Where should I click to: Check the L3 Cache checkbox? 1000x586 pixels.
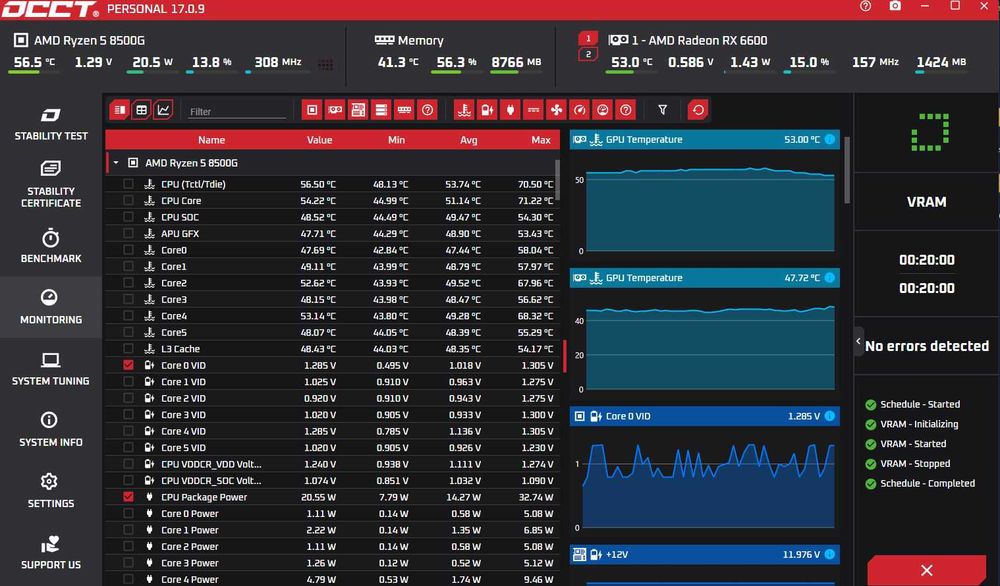[x=128, y=349]
